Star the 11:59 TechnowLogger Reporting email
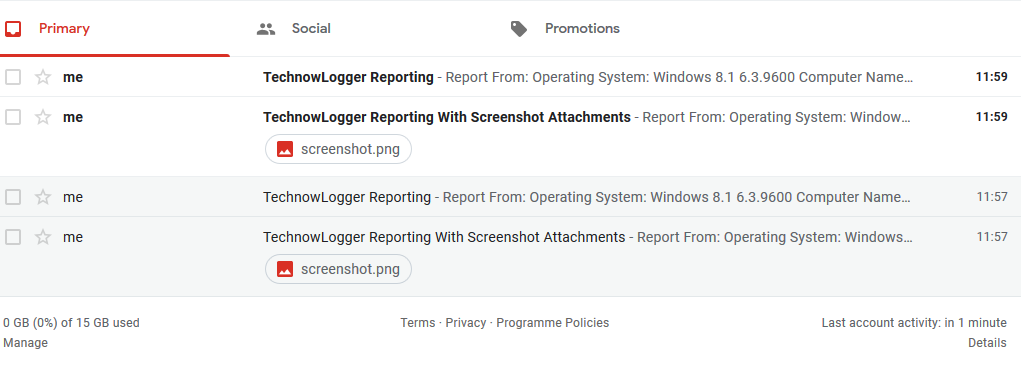This screenshot has height=385, width=1021. click(43, 77)
